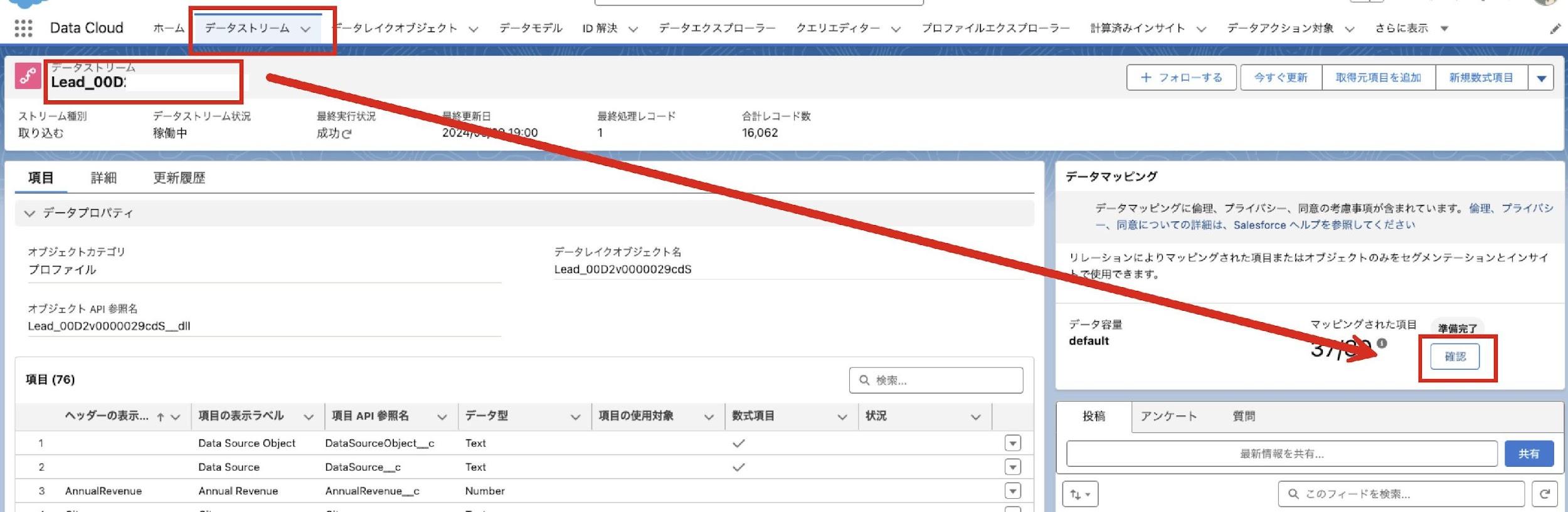
Task: Open row action menu for DataSource__c row
Action: [x=1012, y=467]
